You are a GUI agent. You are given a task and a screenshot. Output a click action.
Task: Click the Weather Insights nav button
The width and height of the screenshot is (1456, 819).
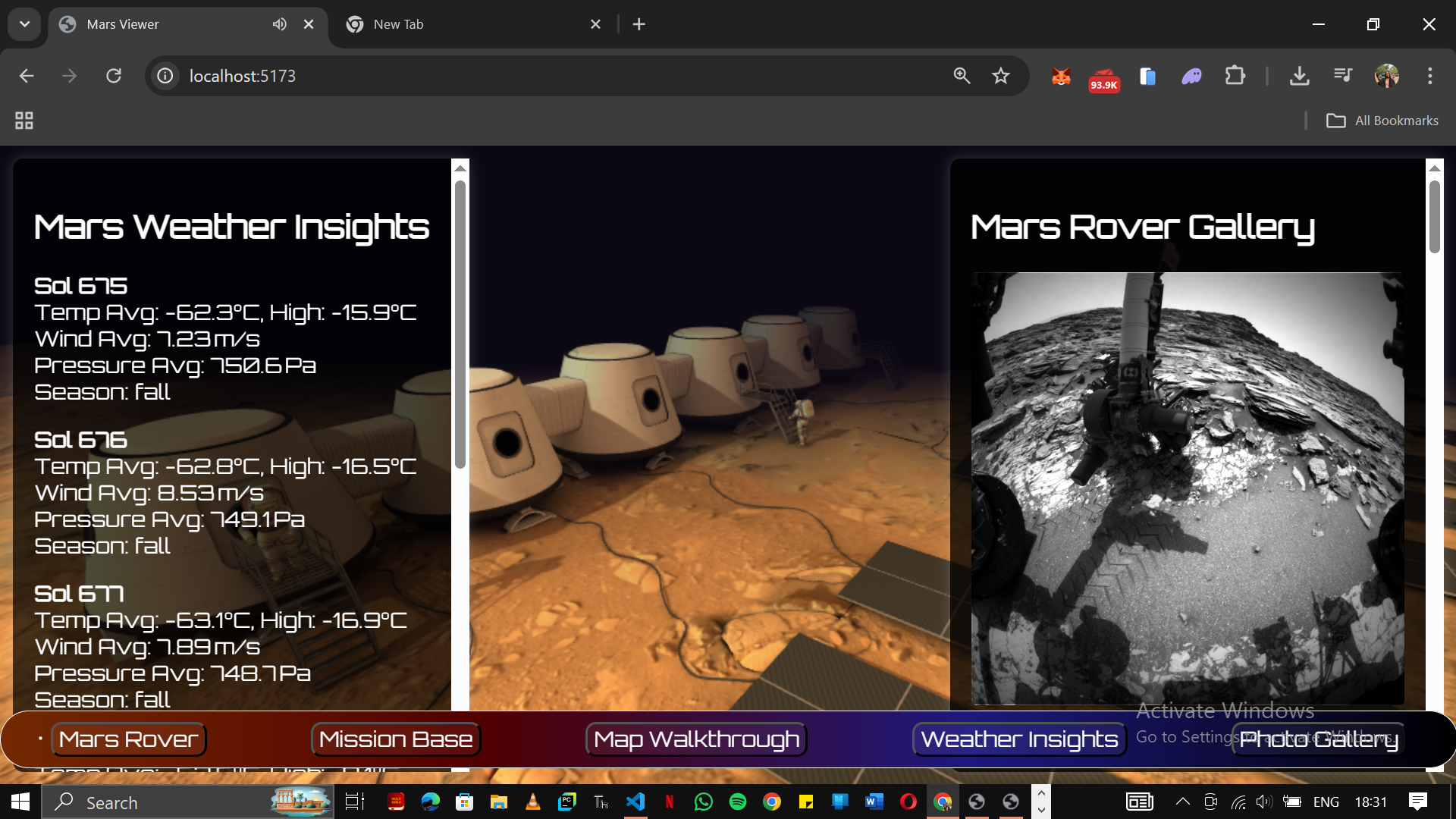1019,739
